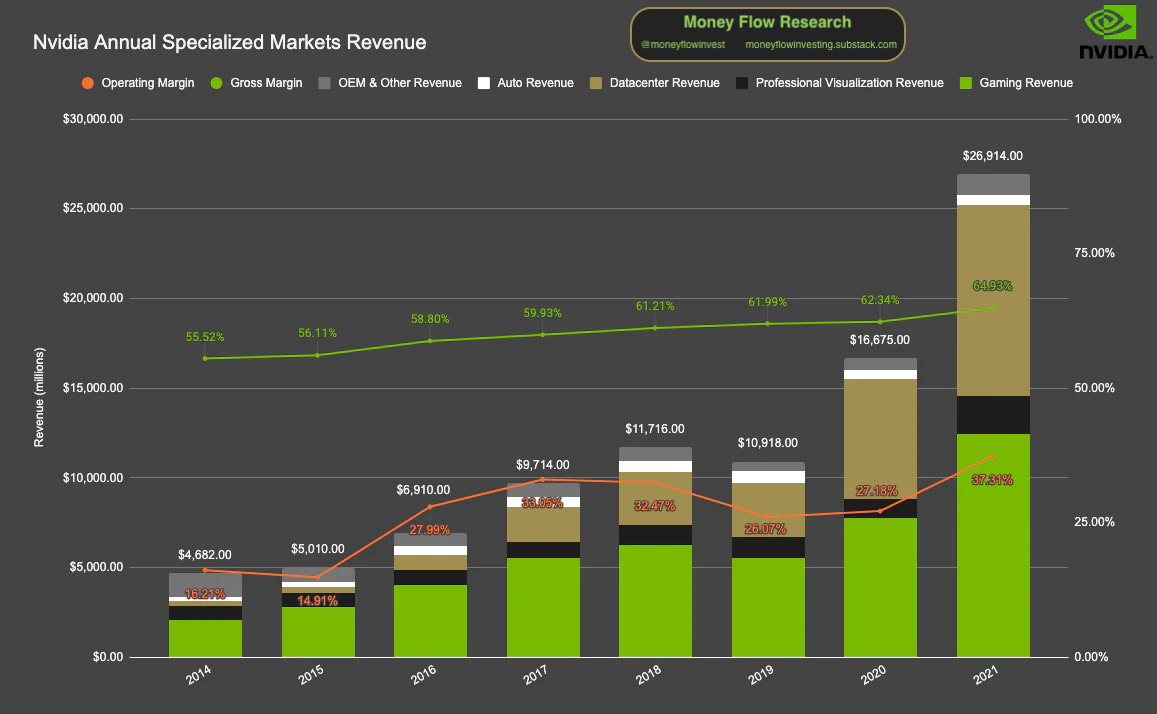1157x714 pixels.
Task: Click the 'Gross Margin' legend label
Action: (266, 83)
